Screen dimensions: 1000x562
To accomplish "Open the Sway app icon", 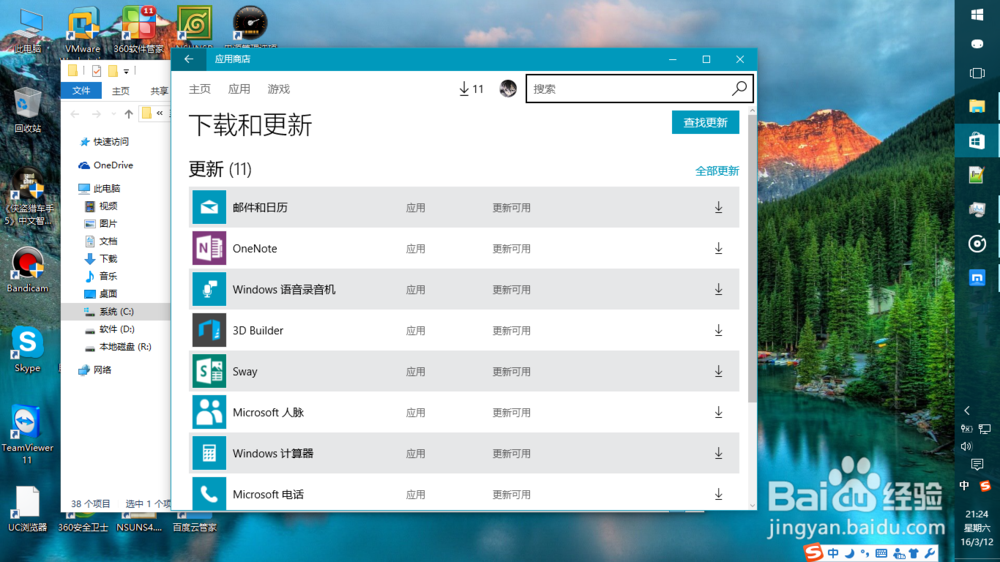I will tap(209, 371).
